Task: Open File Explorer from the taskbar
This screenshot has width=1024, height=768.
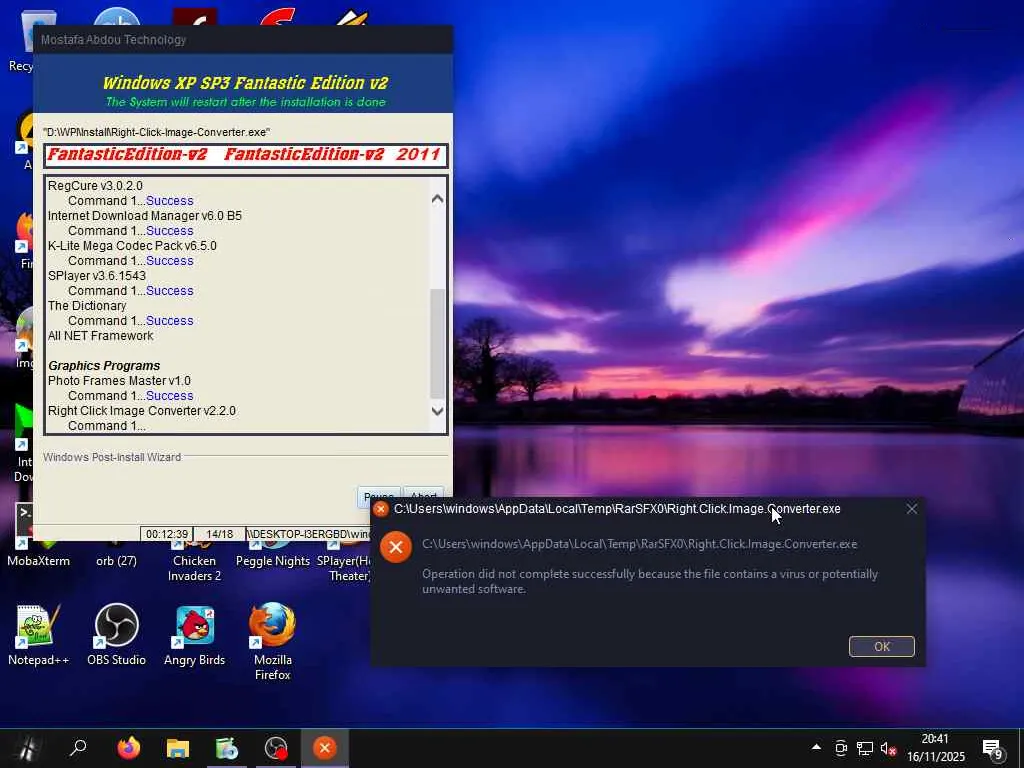Action: click(178, 748)
